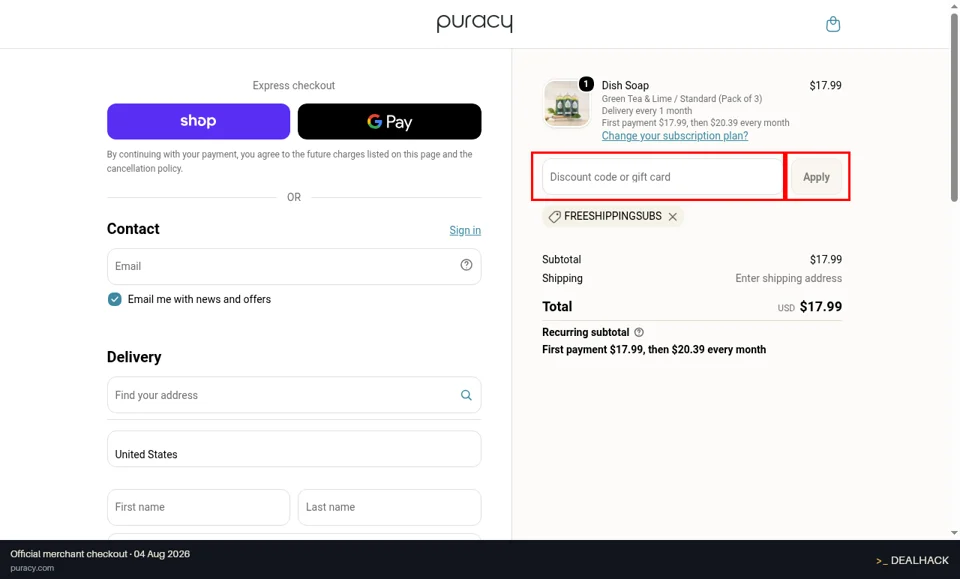
Task: Click the Delivery every 1 month text
Action: 647,111
